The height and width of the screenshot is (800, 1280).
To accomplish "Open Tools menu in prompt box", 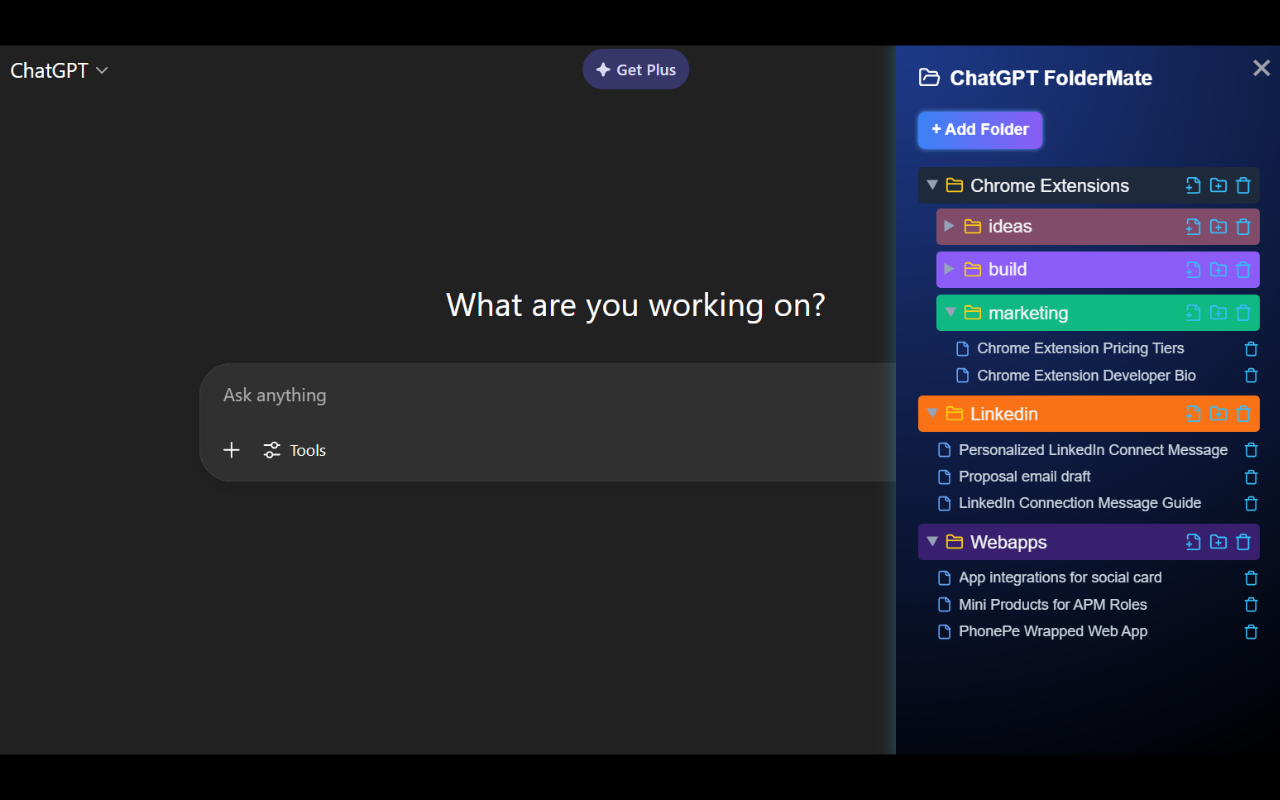I will click(x=294, y=450).
